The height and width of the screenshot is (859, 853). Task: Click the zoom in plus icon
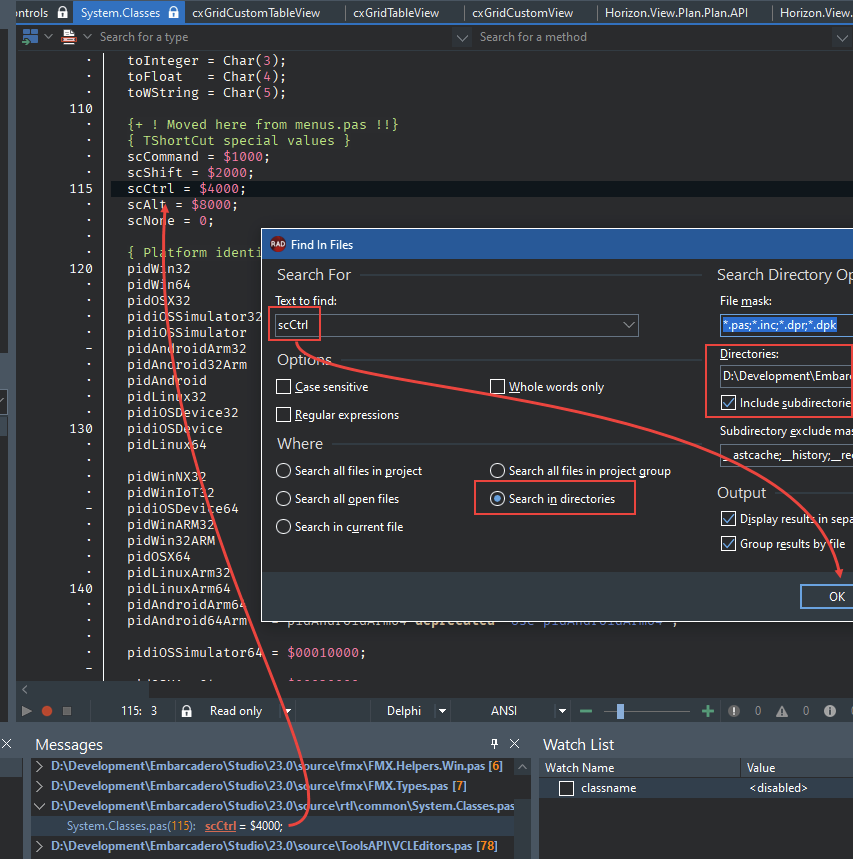coord(708,711)
